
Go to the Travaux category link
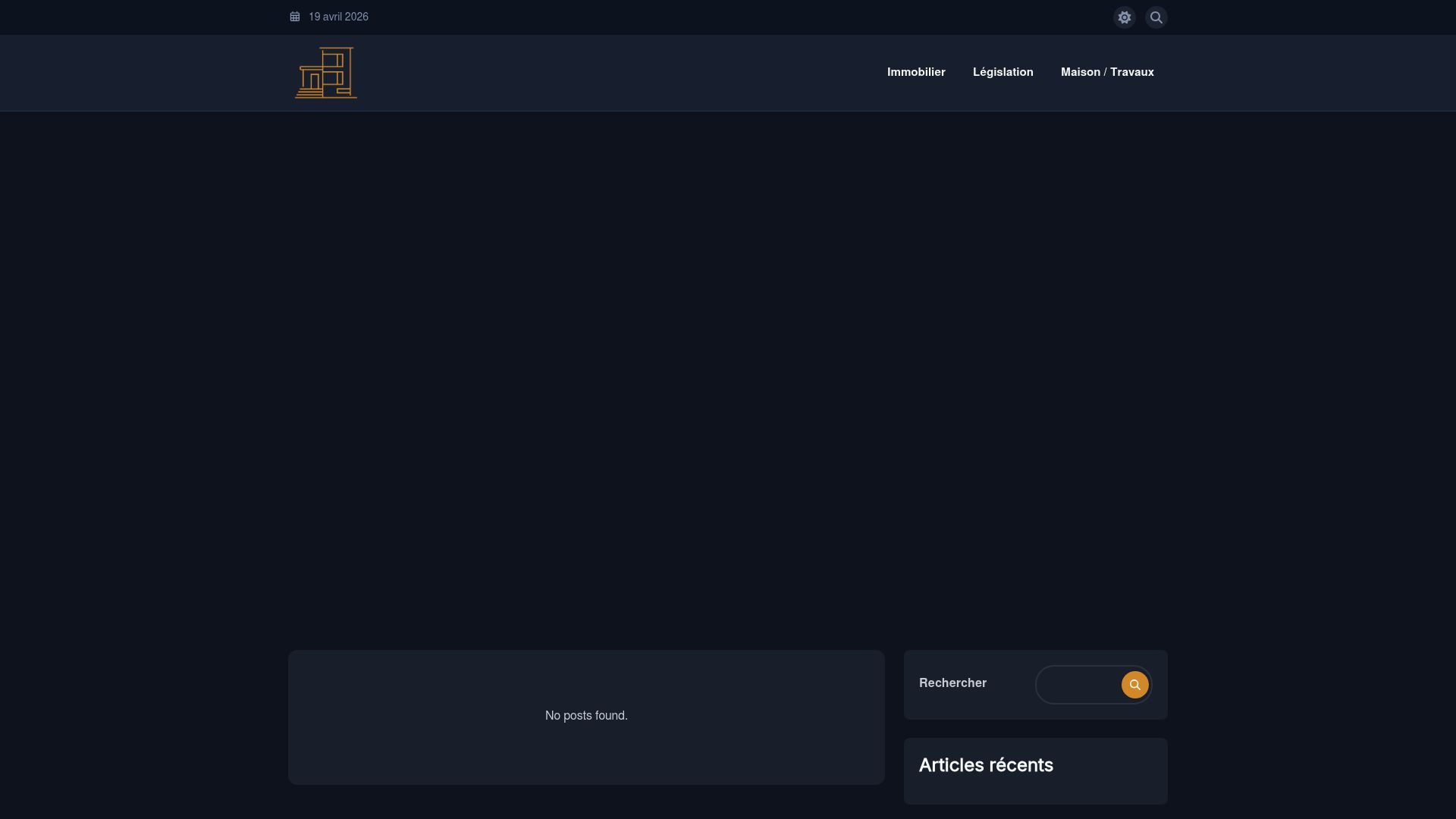pos(1131,72)
